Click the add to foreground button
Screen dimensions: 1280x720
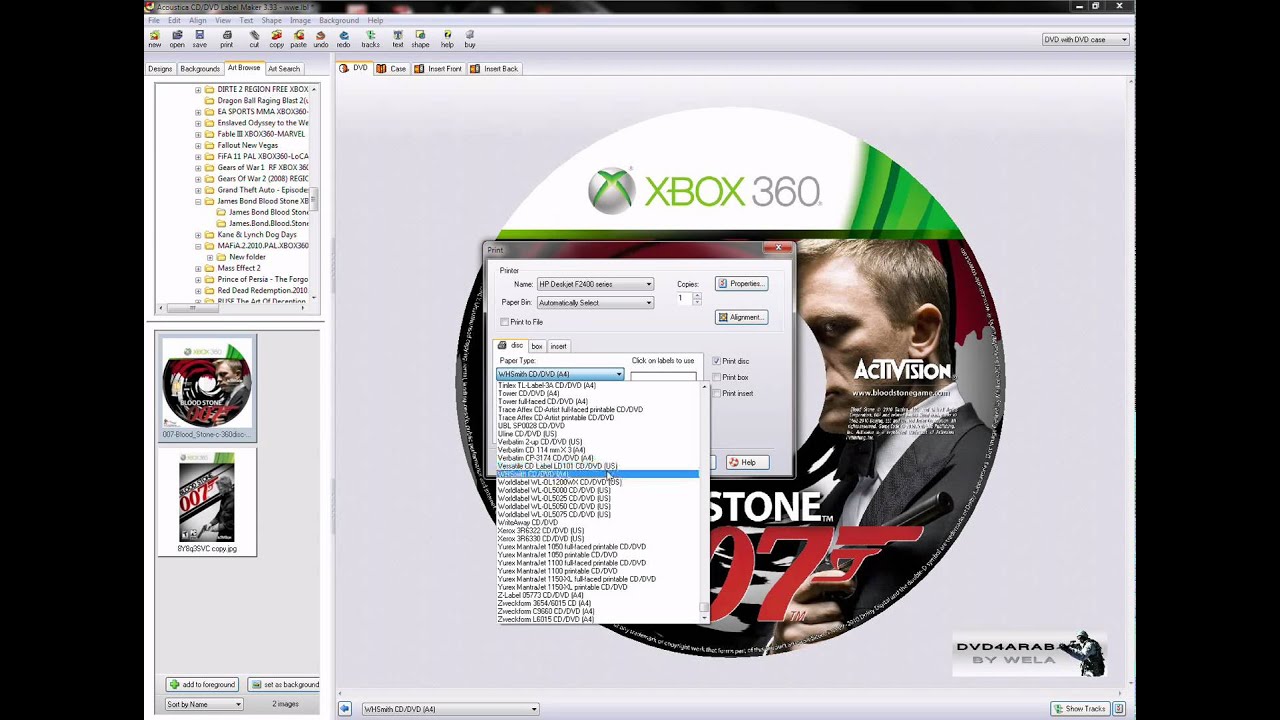[x=202, y=685]
